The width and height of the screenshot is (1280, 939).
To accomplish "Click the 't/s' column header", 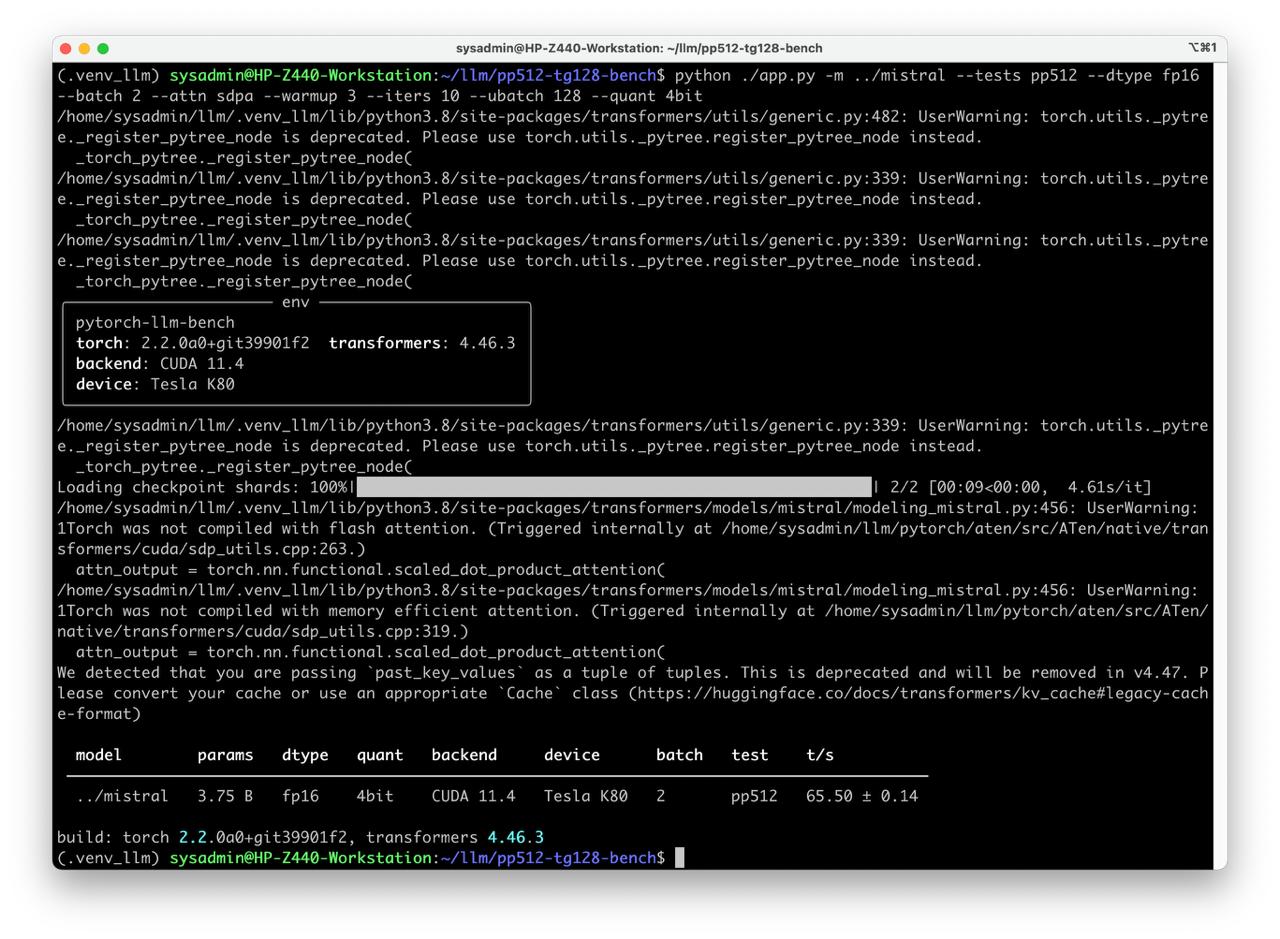I will 820,755.
